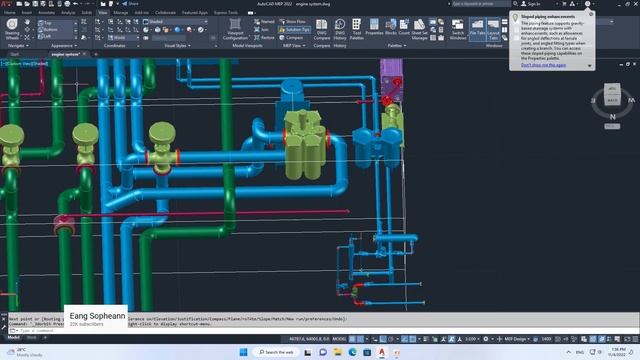Click the Restore viewports button
Image resolution: width=640 pixels, height=360 pixels.
pos(264,38)
